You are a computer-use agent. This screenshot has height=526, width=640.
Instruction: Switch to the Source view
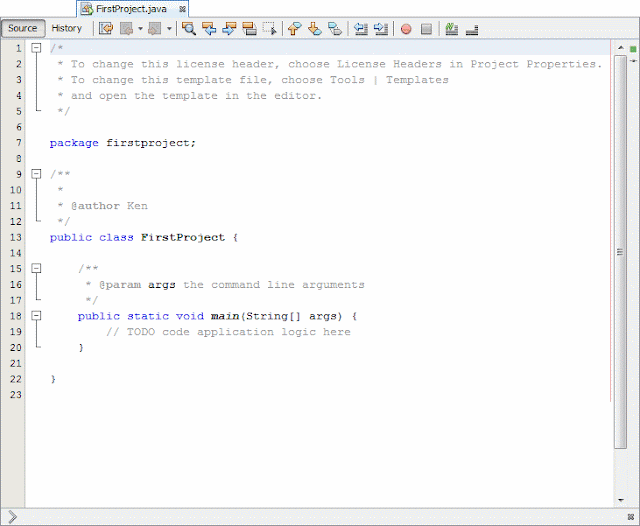[x=23, y=29]
